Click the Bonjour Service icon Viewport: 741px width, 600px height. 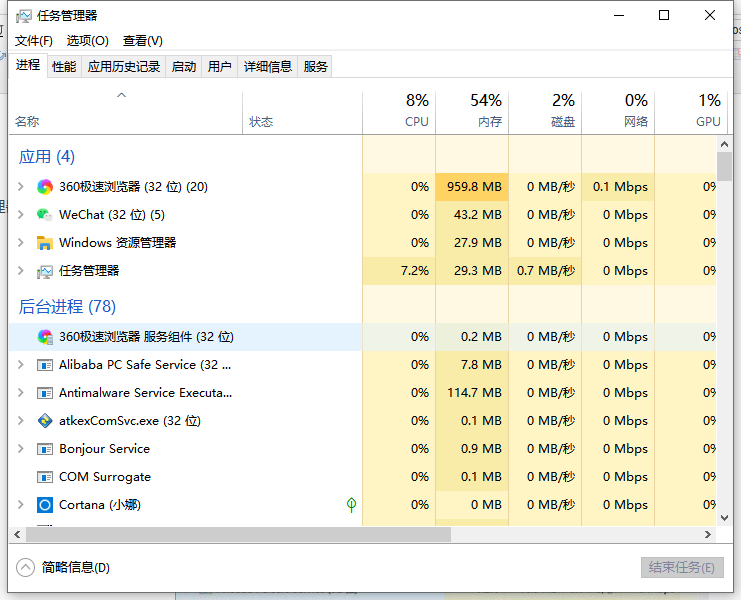click(45, 449)
